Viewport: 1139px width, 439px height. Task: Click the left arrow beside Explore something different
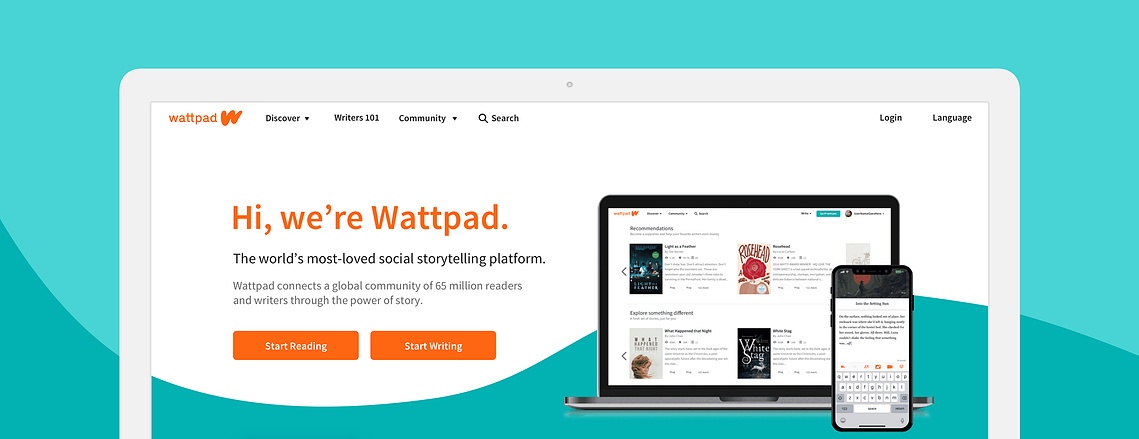[623, 355]
